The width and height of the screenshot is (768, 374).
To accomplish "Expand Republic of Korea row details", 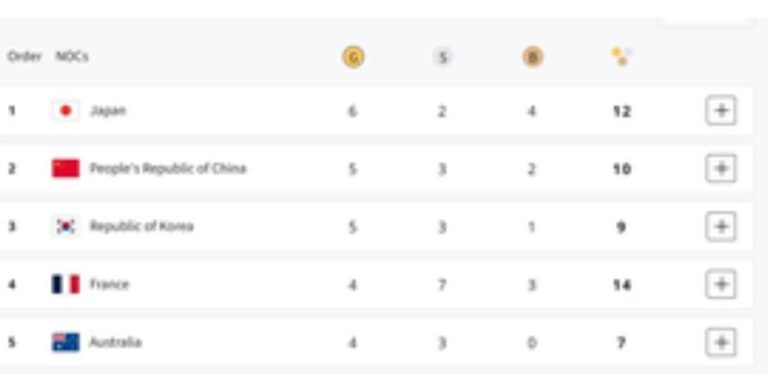I will pos(720,226).
